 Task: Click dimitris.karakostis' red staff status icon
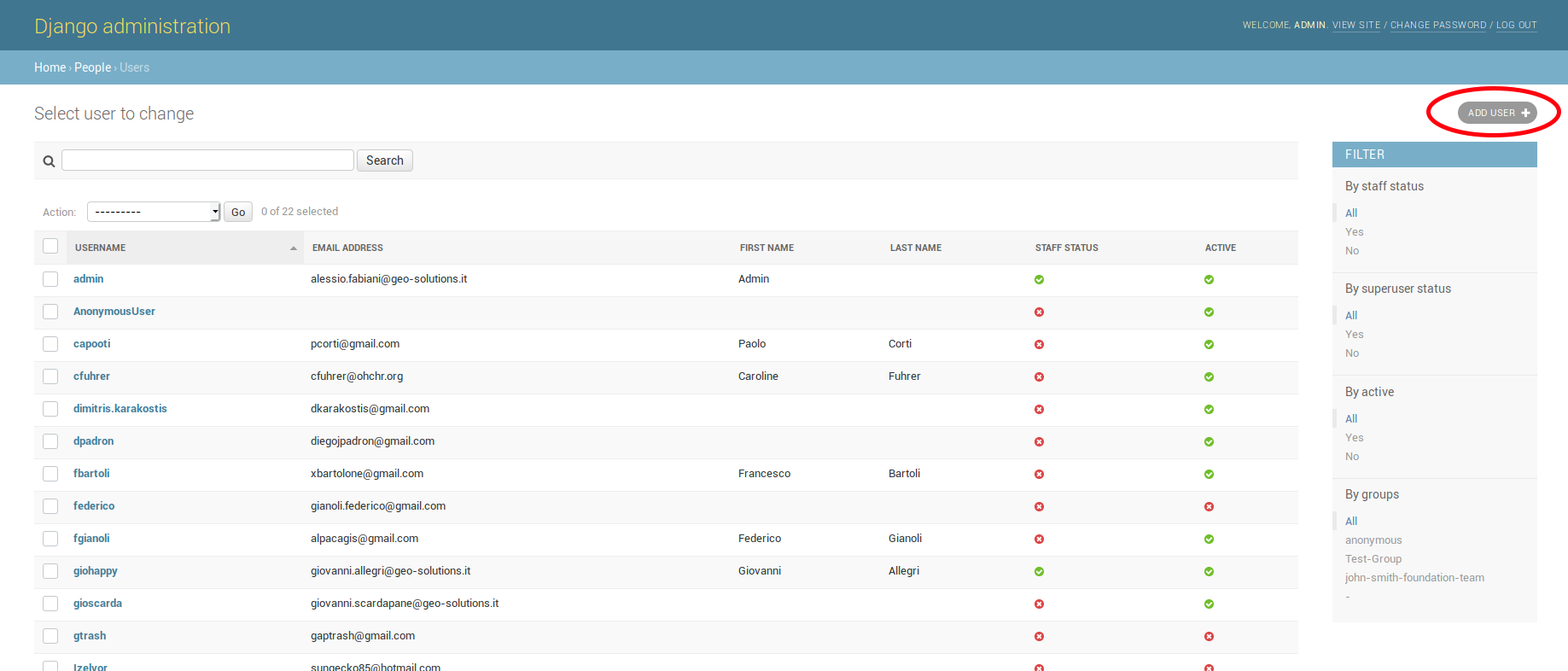click(1039, 410)
